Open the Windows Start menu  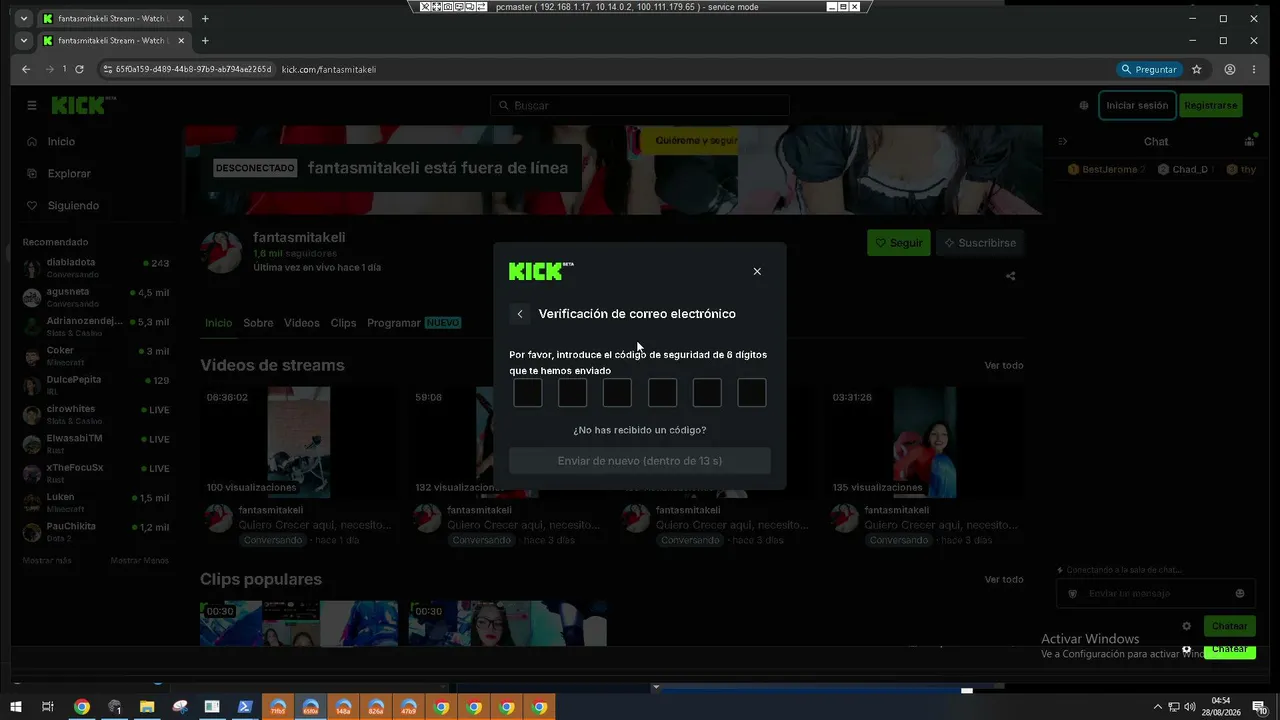[x=16, y=707]
